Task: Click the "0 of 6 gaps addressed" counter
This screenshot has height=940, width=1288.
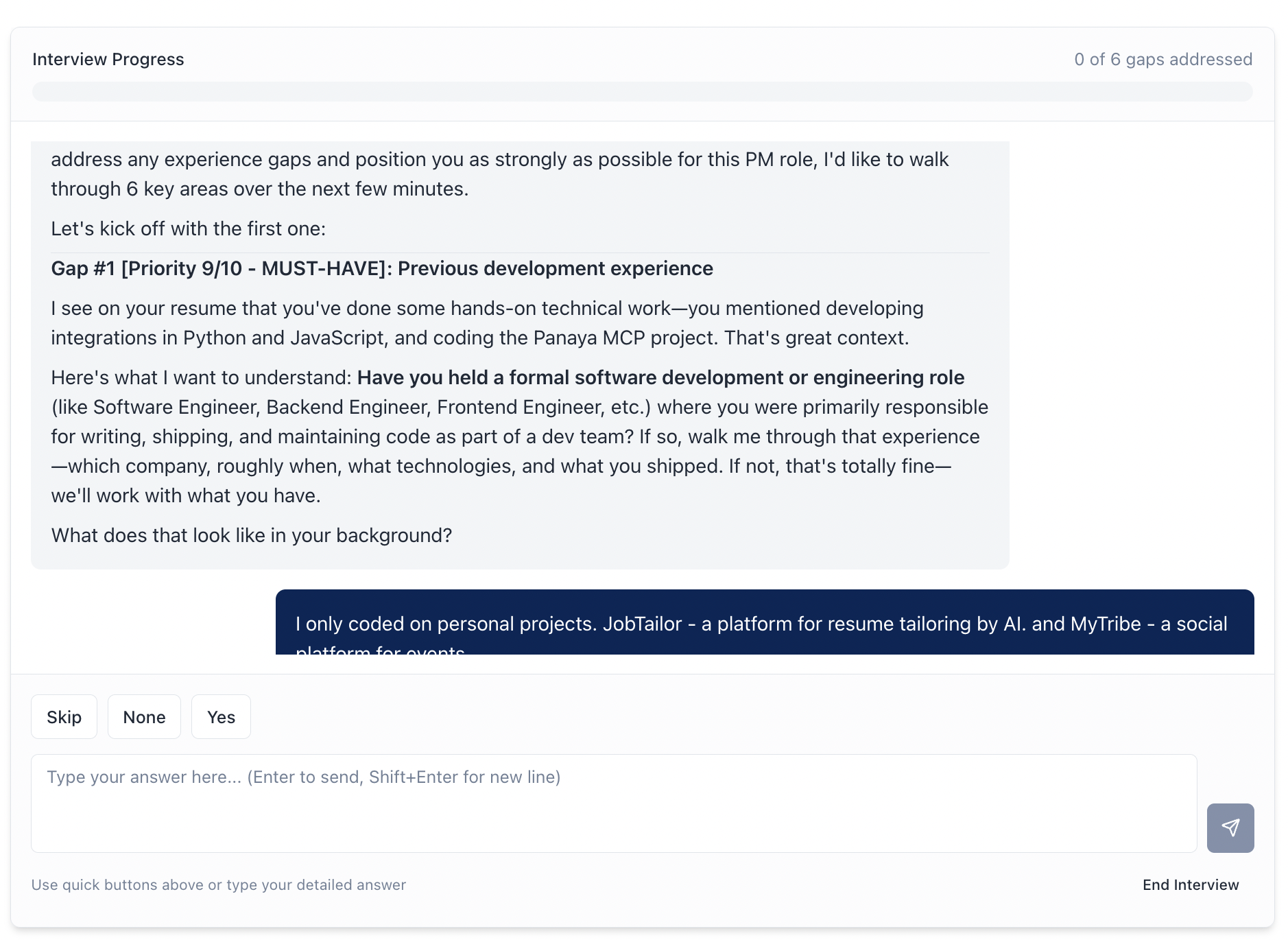Action: [1162, 60]
